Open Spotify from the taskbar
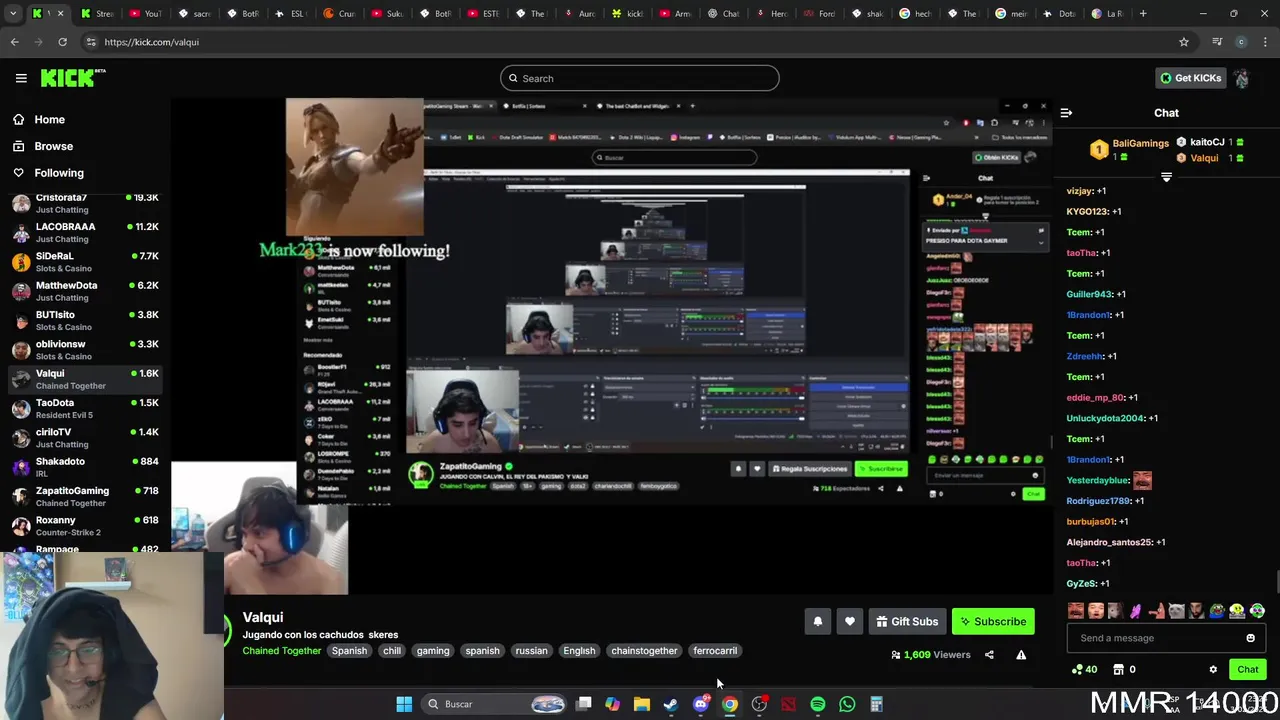Screen dimensions: 1280x720 point(818,704)
